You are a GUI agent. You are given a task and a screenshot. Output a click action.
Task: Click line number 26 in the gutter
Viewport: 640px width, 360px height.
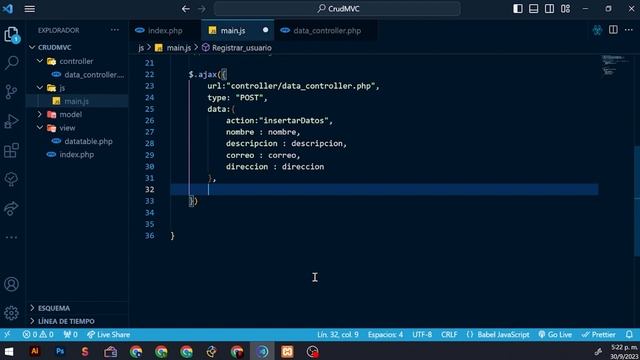(149, 120)
